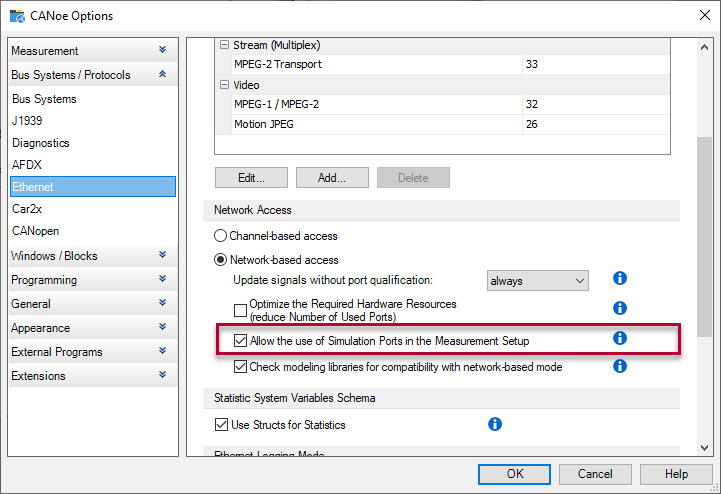The height and width of the screenshot is (494, 721).
Task: Open the Diagnostics options page
Action: (40, 143)
